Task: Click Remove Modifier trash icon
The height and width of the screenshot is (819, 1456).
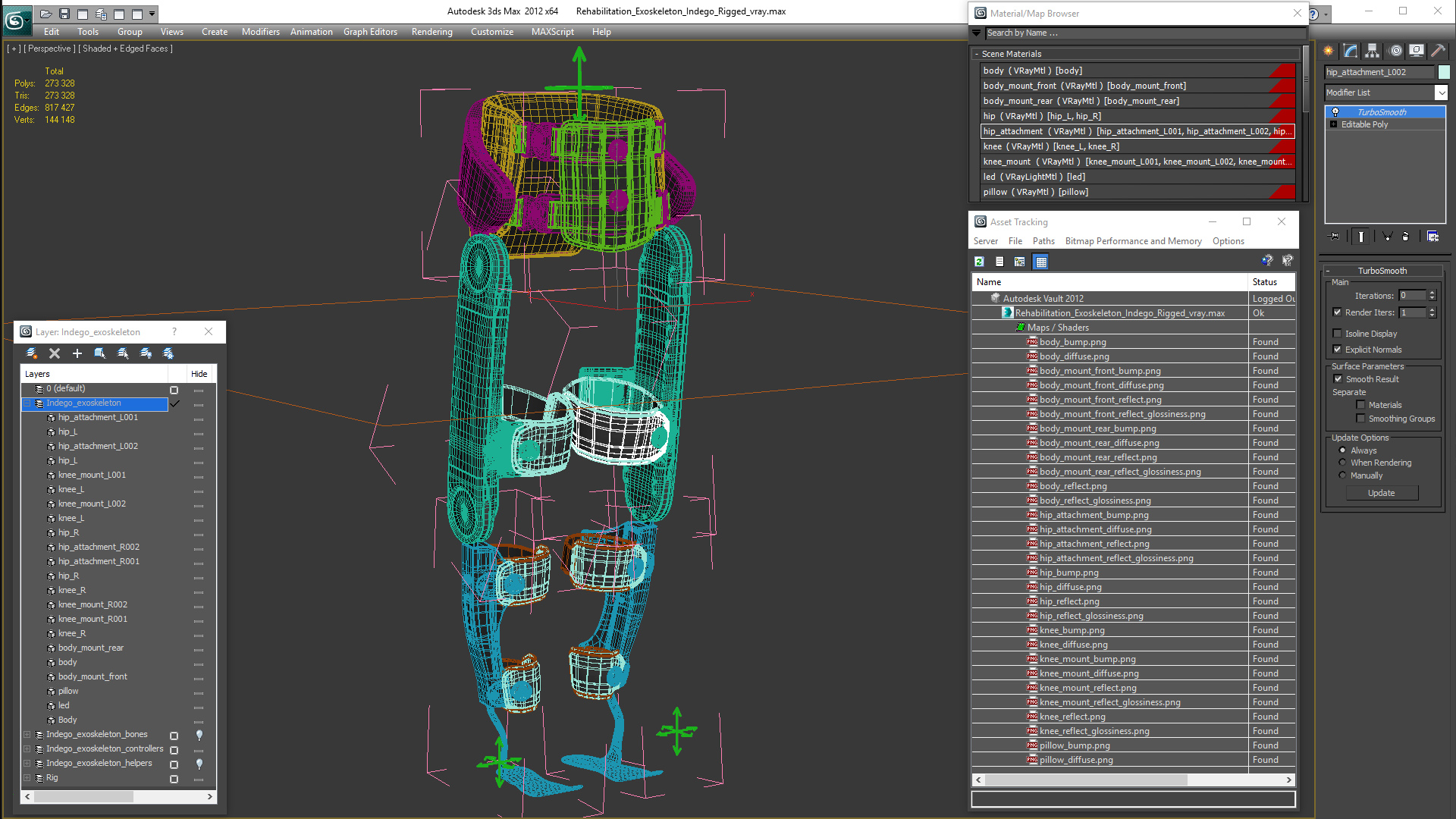Action: (x=1405, y=237)
